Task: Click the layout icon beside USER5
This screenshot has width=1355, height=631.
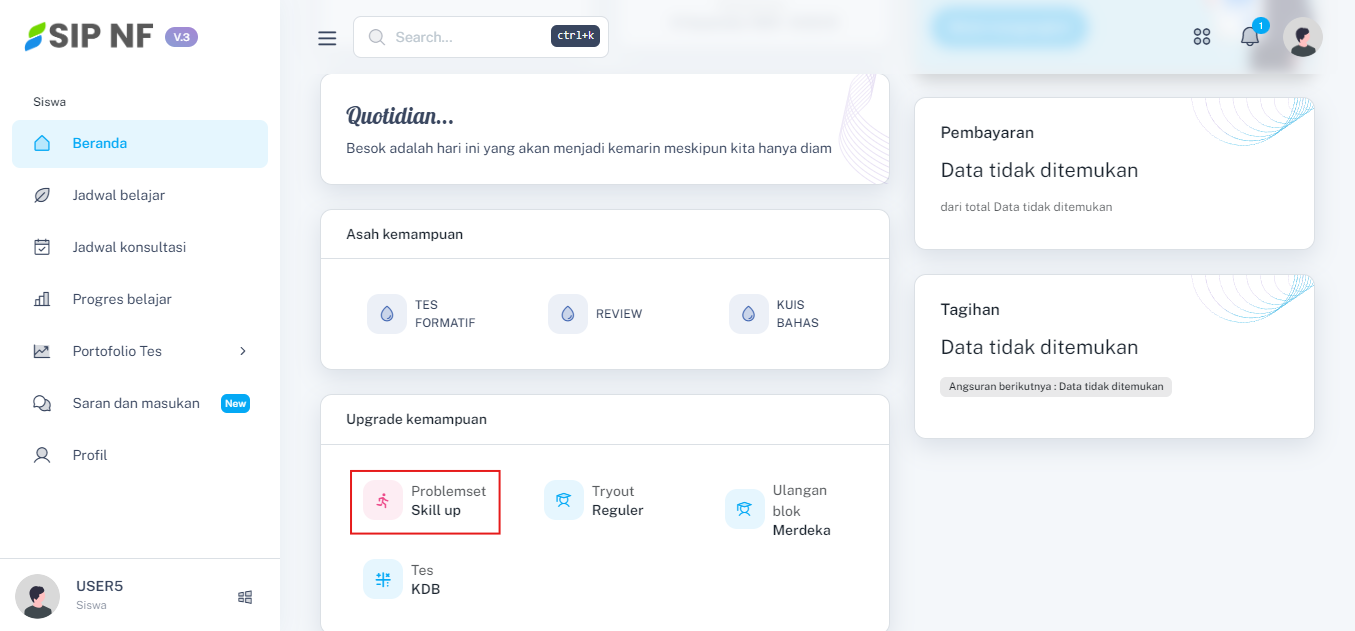Action: tap(245, 597)
